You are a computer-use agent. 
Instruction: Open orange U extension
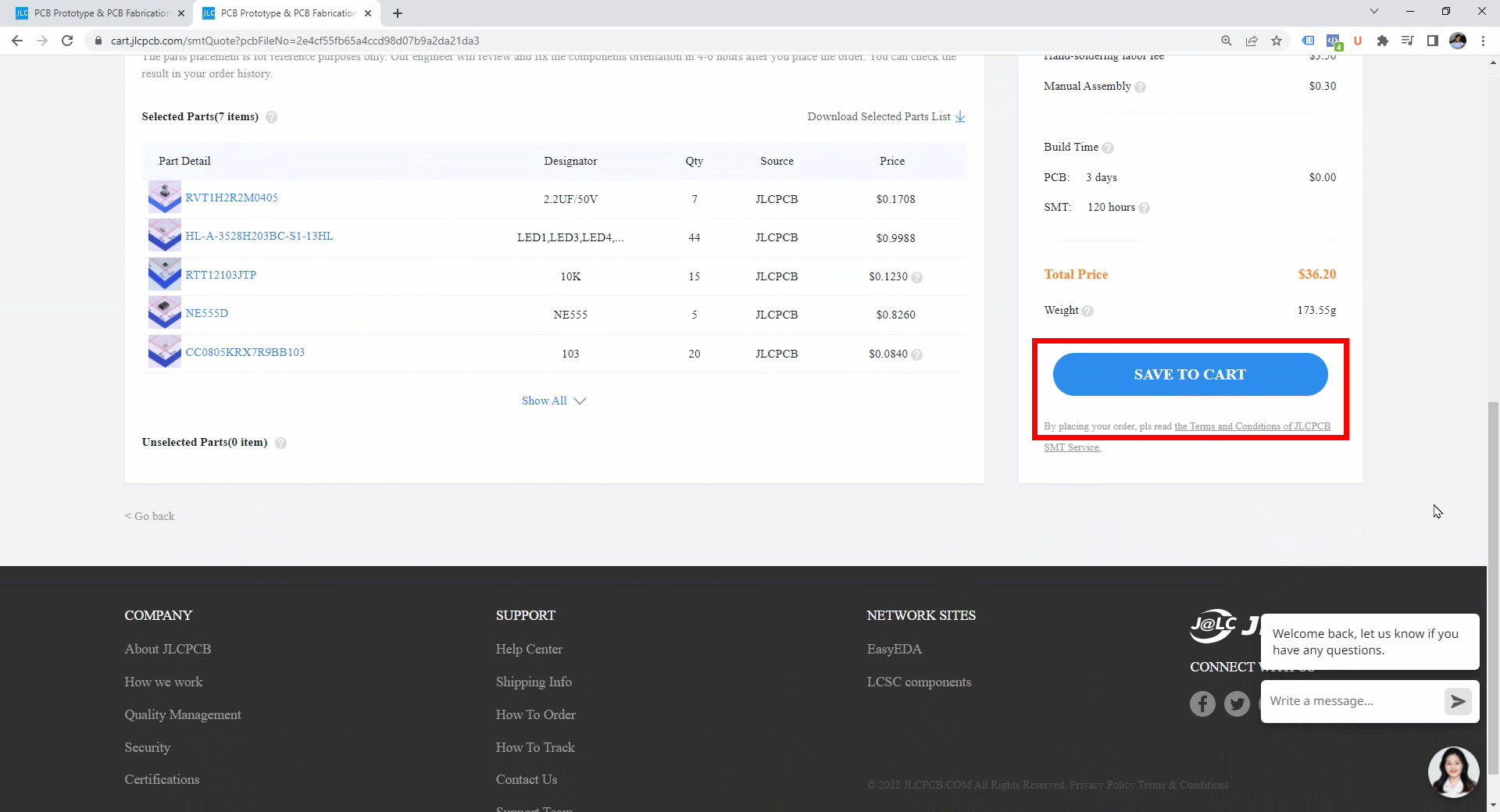[1358, 41]
